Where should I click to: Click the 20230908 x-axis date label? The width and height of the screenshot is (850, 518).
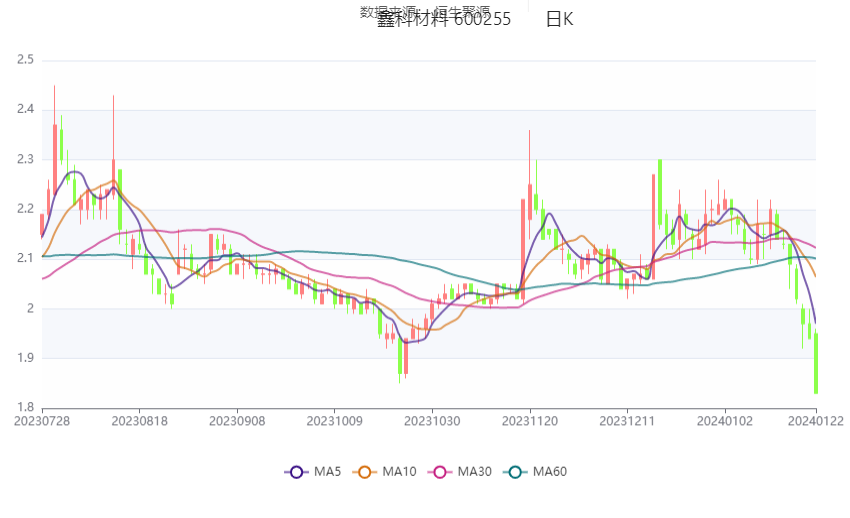click(237, 421)
